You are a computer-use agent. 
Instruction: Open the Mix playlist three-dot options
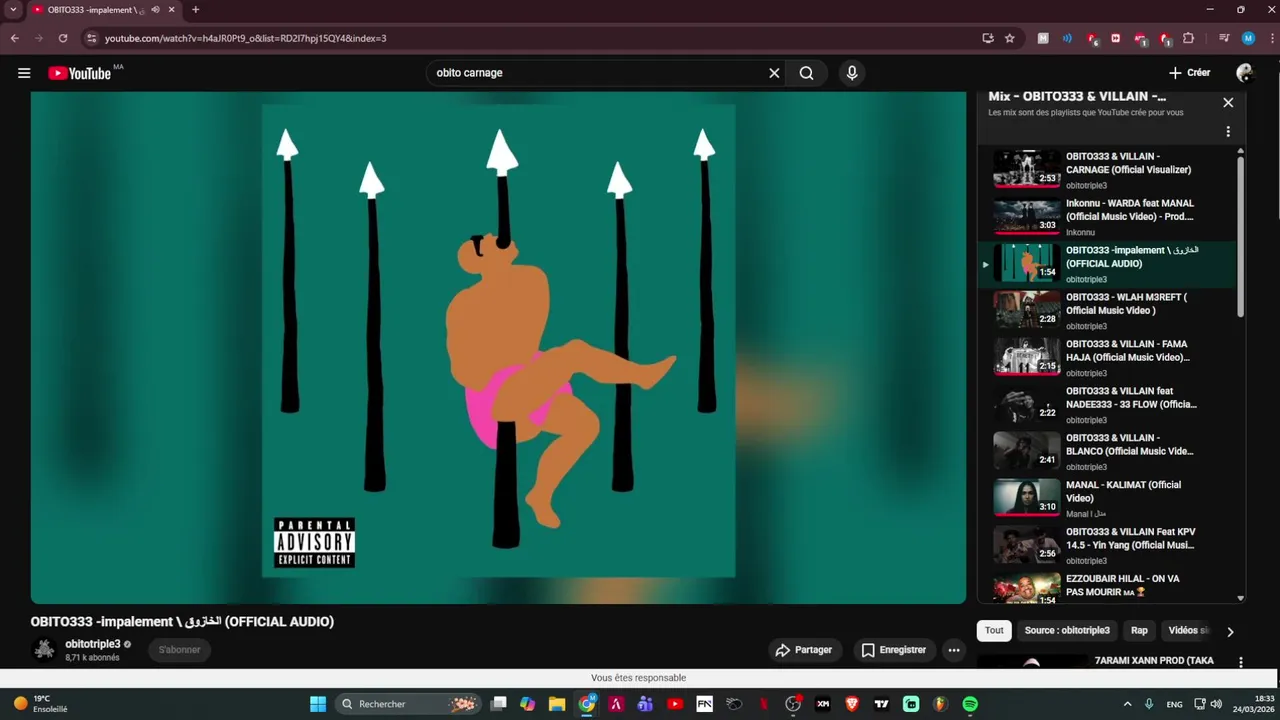click(x=1228, y=132)
